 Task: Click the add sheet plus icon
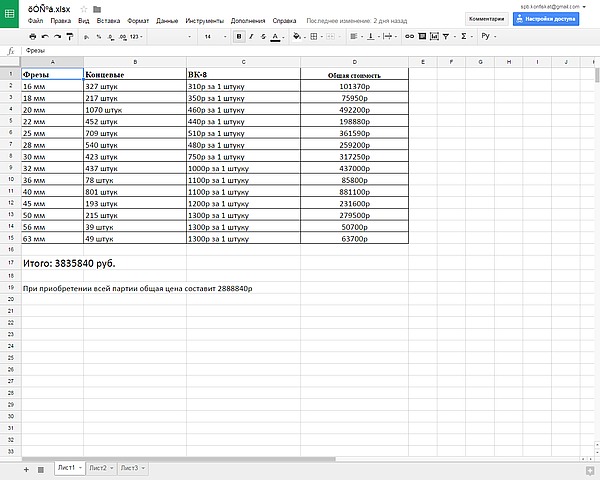26,468
